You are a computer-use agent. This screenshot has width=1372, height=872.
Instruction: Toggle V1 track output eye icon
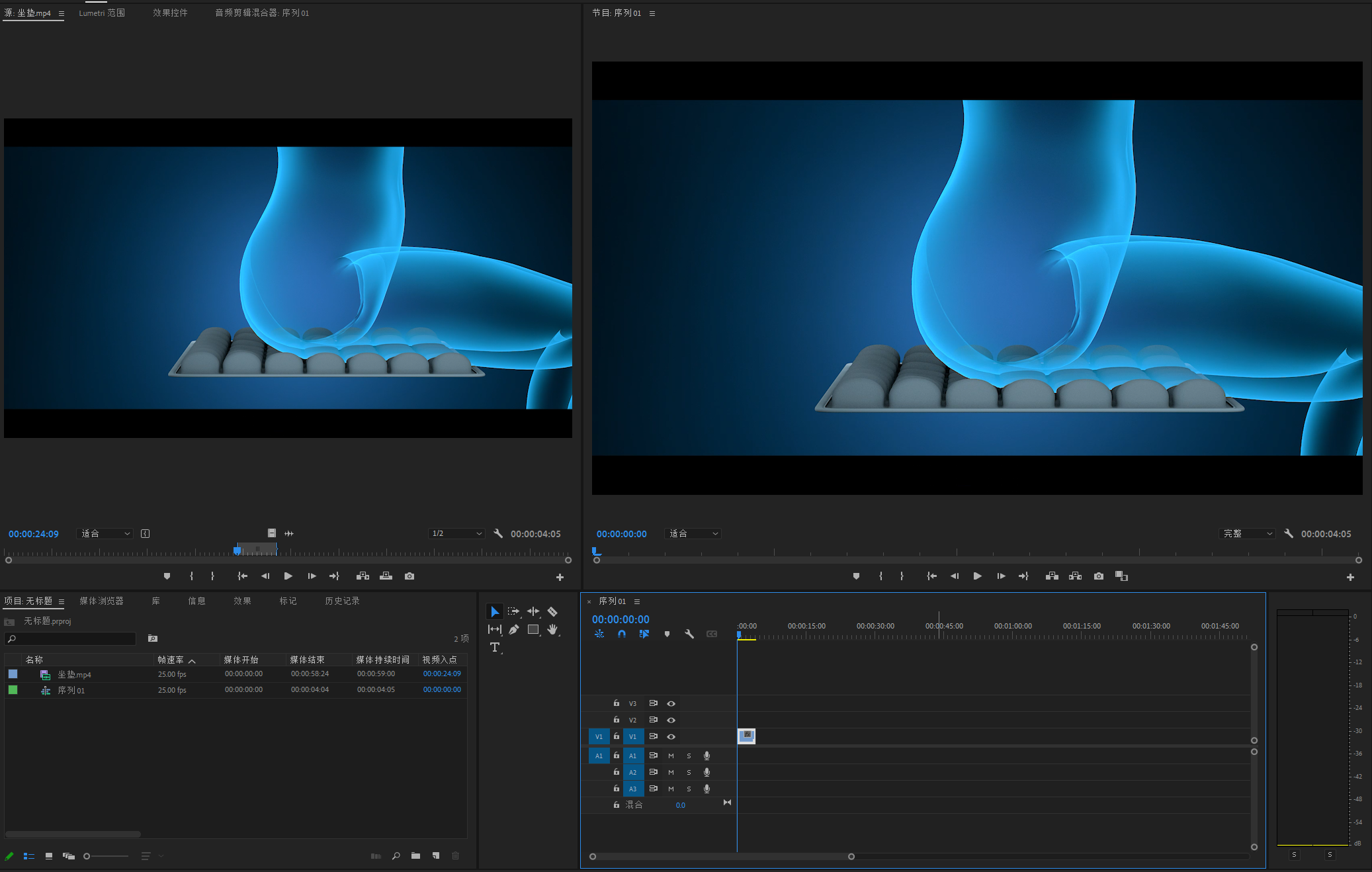[671, 736]
